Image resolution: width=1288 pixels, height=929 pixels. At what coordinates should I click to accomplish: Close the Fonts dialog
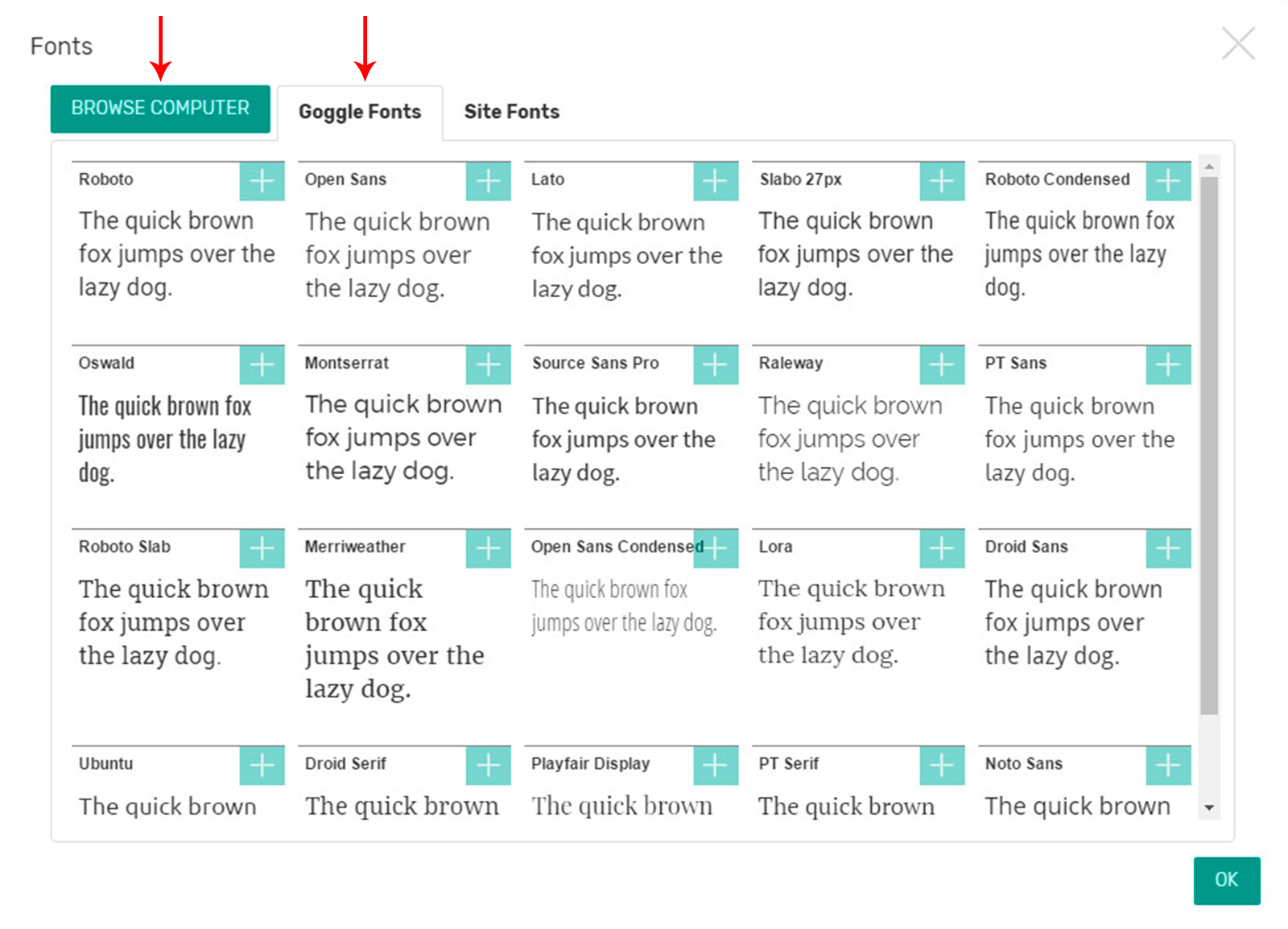[x=1237, y=43]
